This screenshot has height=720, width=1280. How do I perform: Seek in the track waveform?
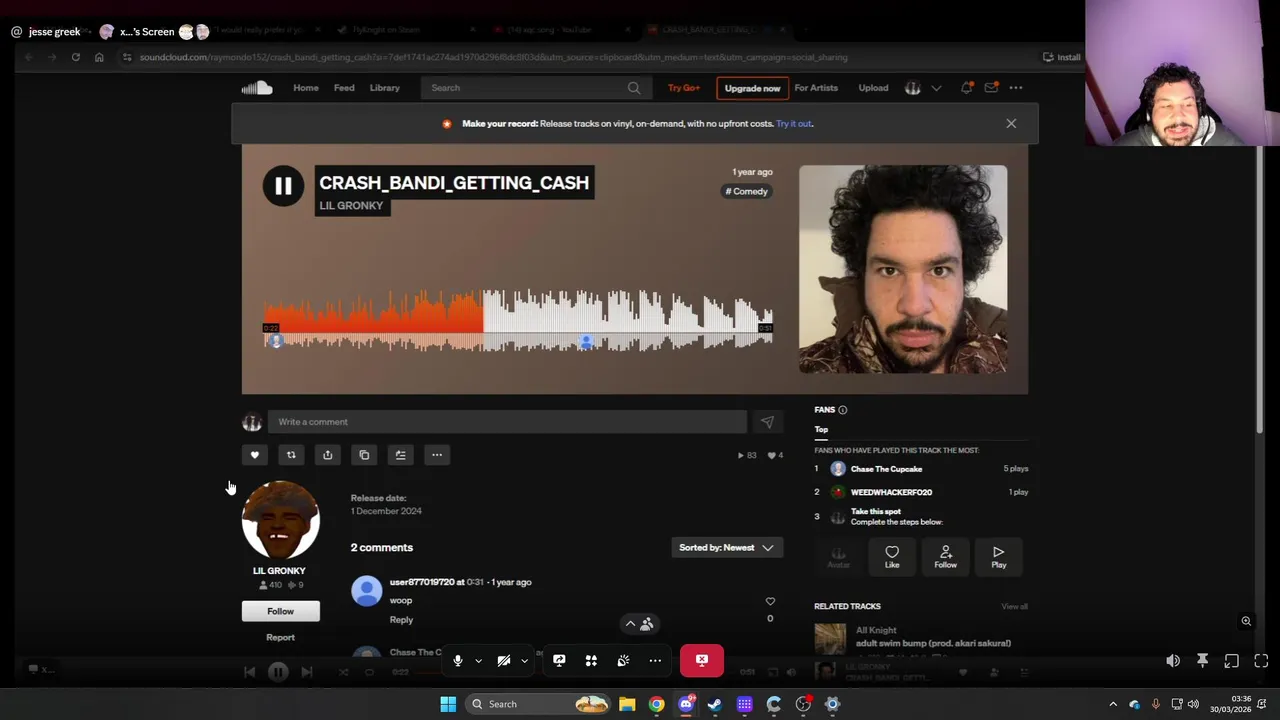point(518,320)
